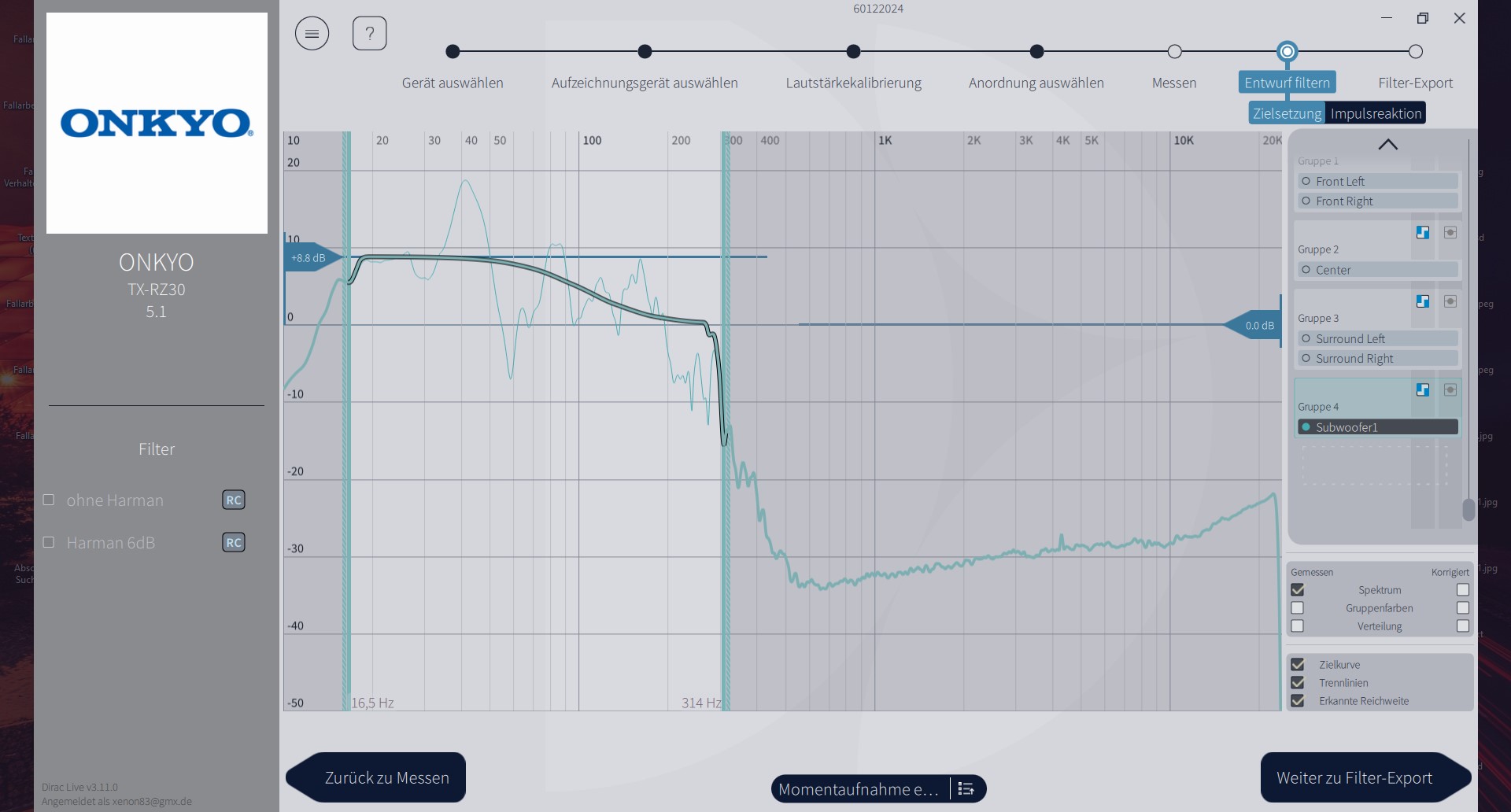Switch to Zielsetzung tab
Image resolution: width=1511 pixels, height=812 pixels.
tap(1287, 113)
